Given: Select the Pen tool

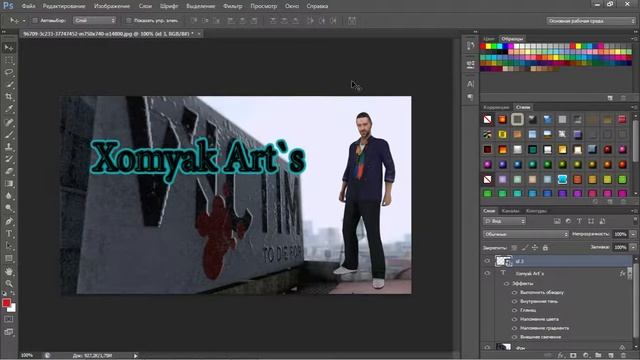Looking at the screenshot, I should 9,221.
